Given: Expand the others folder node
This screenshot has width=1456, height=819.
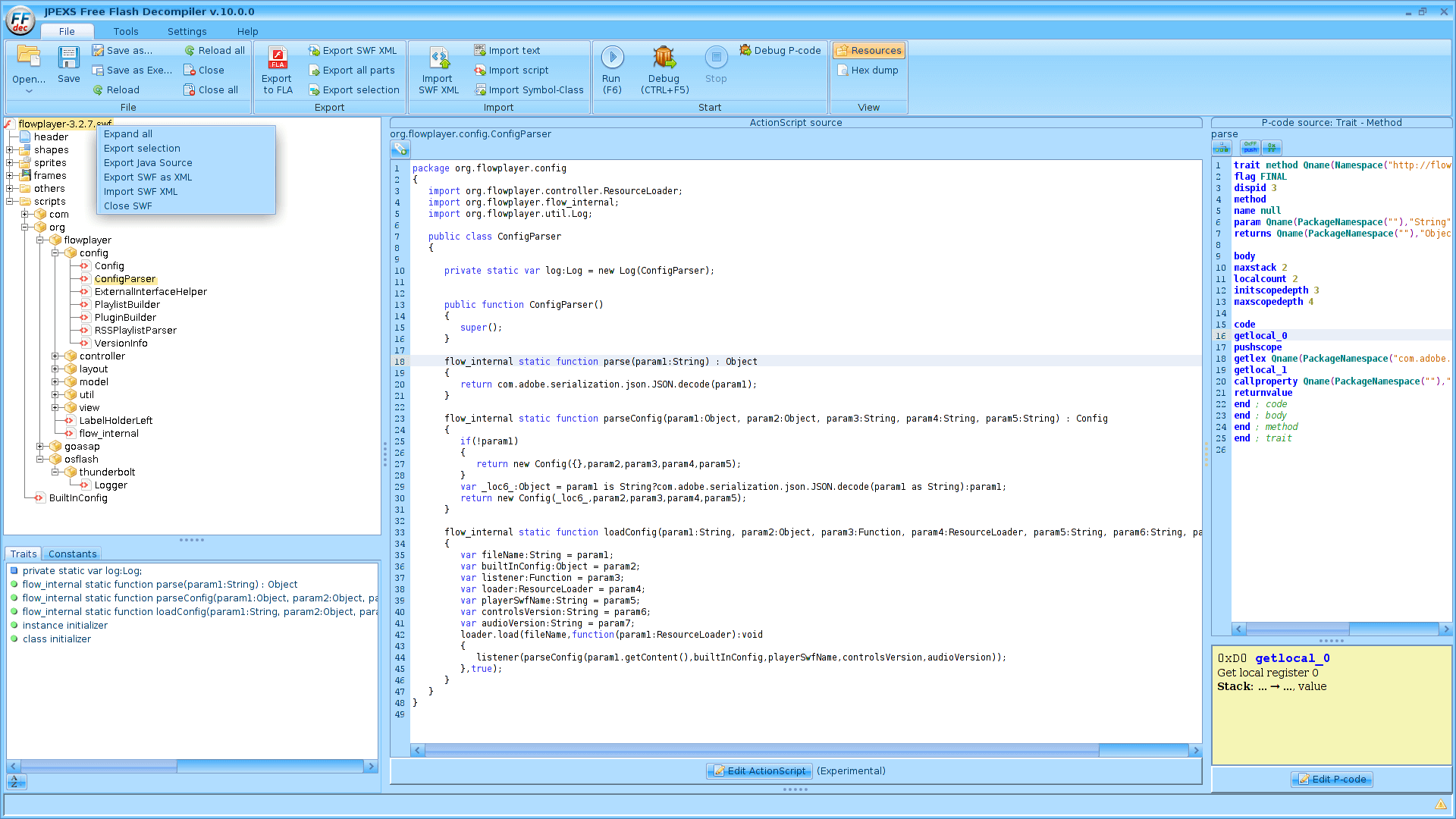Looking at the screenshot, I should 10,189.
